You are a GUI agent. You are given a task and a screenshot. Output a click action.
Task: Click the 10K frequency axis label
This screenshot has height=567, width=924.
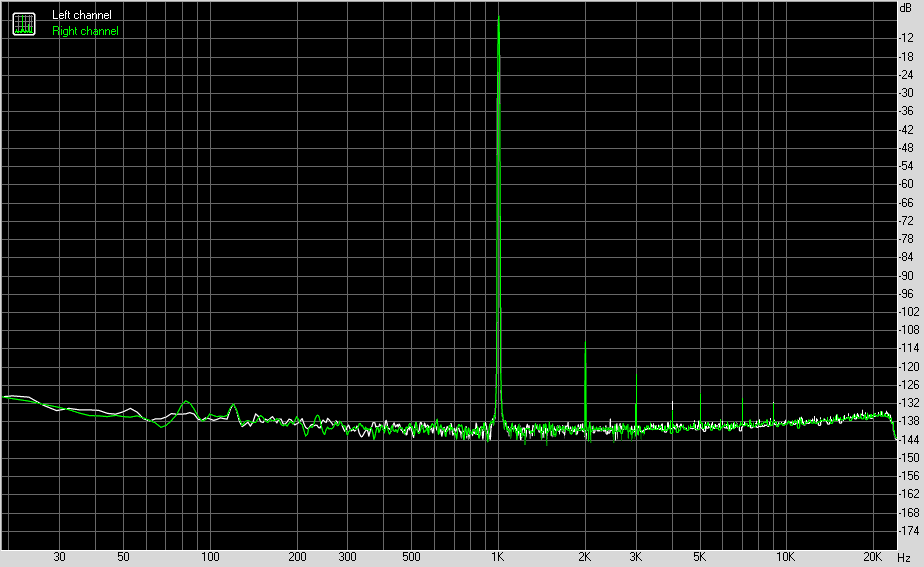(786, 556)
